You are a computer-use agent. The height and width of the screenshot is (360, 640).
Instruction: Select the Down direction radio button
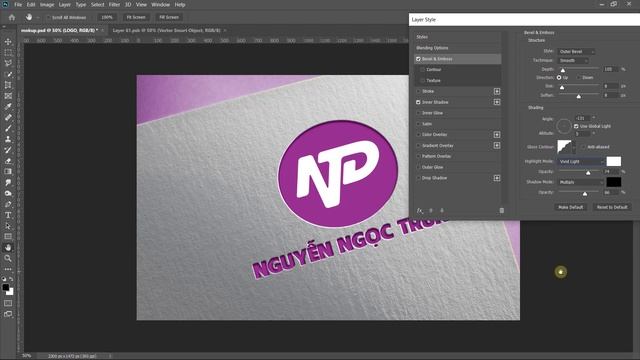pos(578,78)
